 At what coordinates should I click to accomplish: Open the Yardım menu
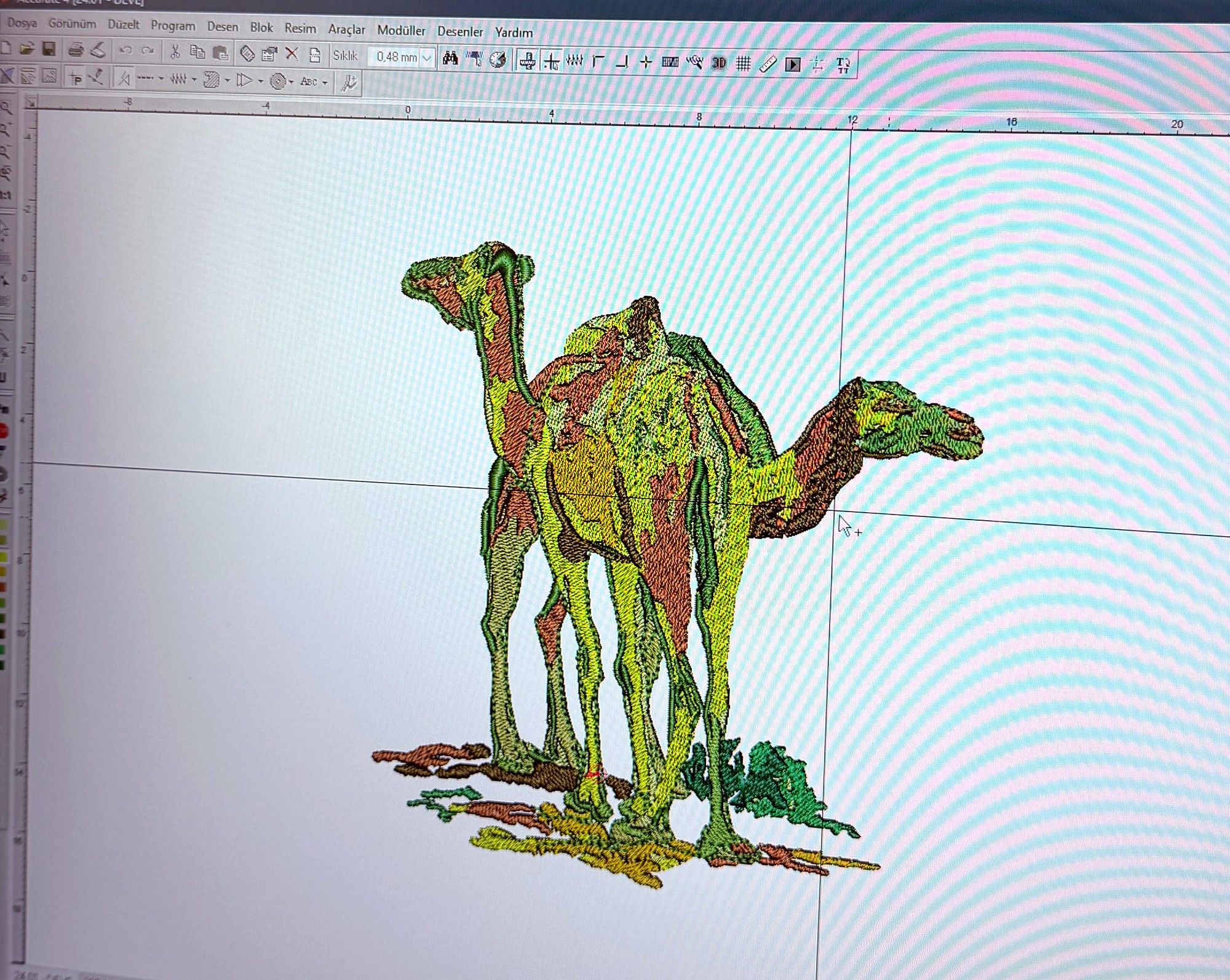coord(514,32)
